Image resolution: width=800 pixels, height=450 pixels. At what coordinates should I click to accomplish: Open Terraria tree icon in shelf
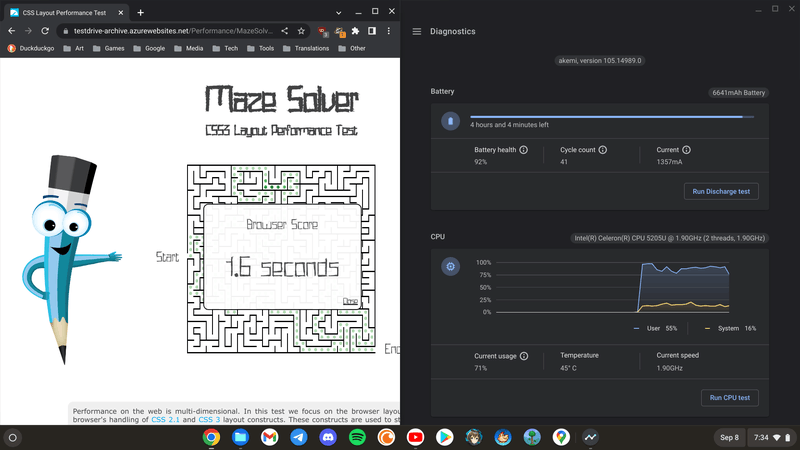532,437
